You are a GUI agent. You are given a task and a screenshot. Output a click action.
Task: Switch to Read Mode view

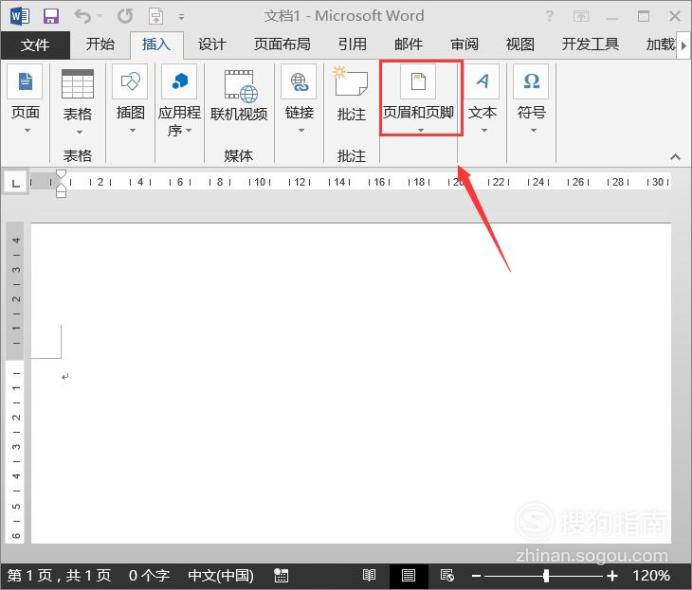369,575
